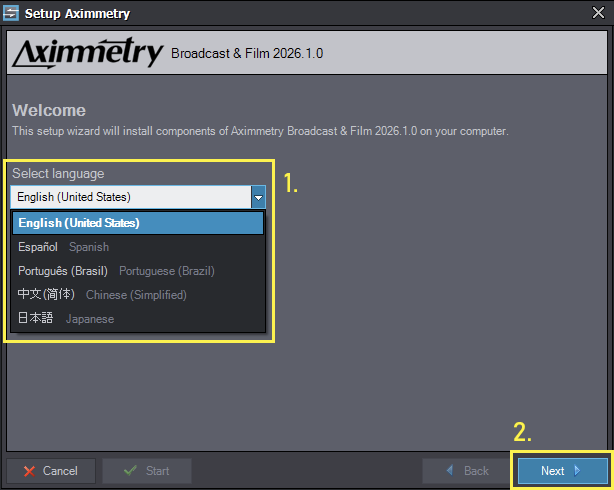614x490 pixels.
Task: Go to the previous step with Back
Action: (x=467, y=471)
